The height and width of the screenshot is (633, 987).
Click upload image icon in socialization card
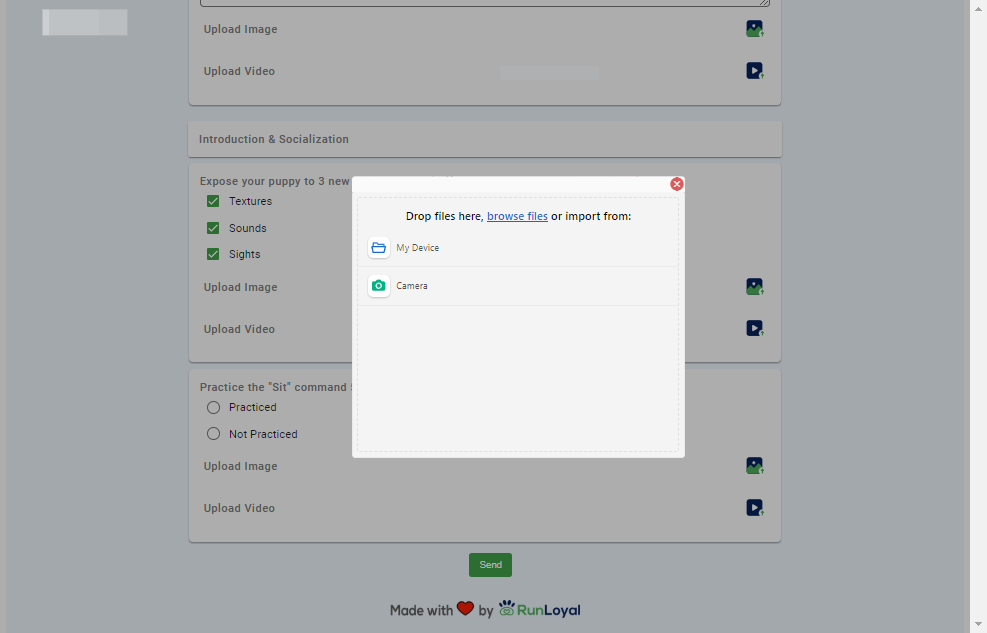[x=755, y=287]
